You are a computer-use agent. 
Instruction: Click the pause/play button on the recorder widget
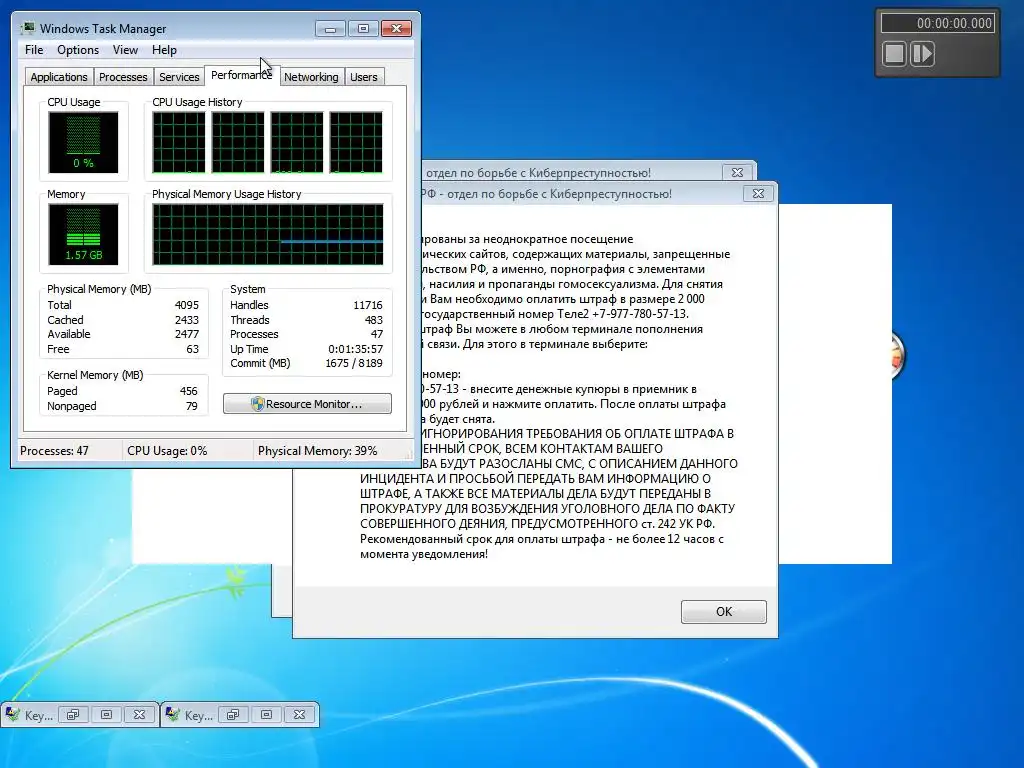(x=922, y=54)
